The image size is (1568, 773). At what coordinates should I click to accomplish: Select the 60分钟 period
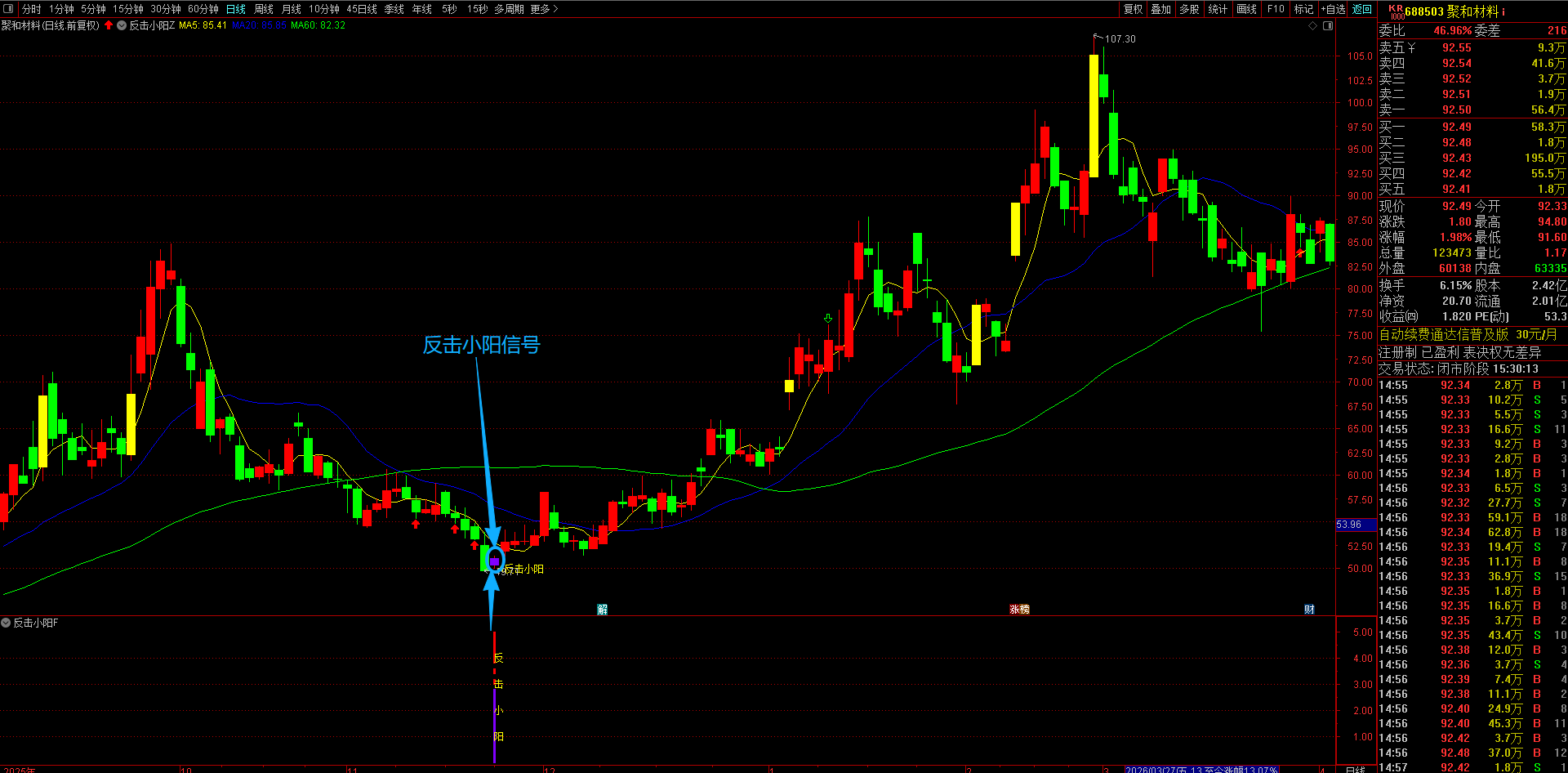point(203,9)
